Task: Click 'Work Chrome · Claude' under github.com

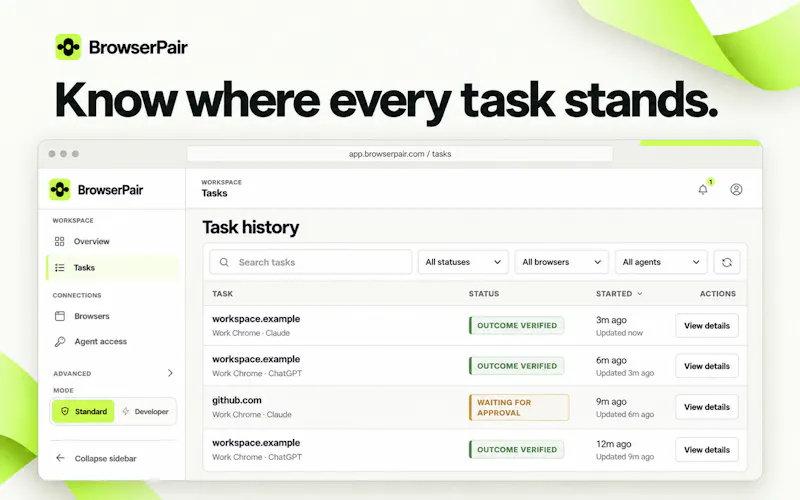Action: (252, 415)
